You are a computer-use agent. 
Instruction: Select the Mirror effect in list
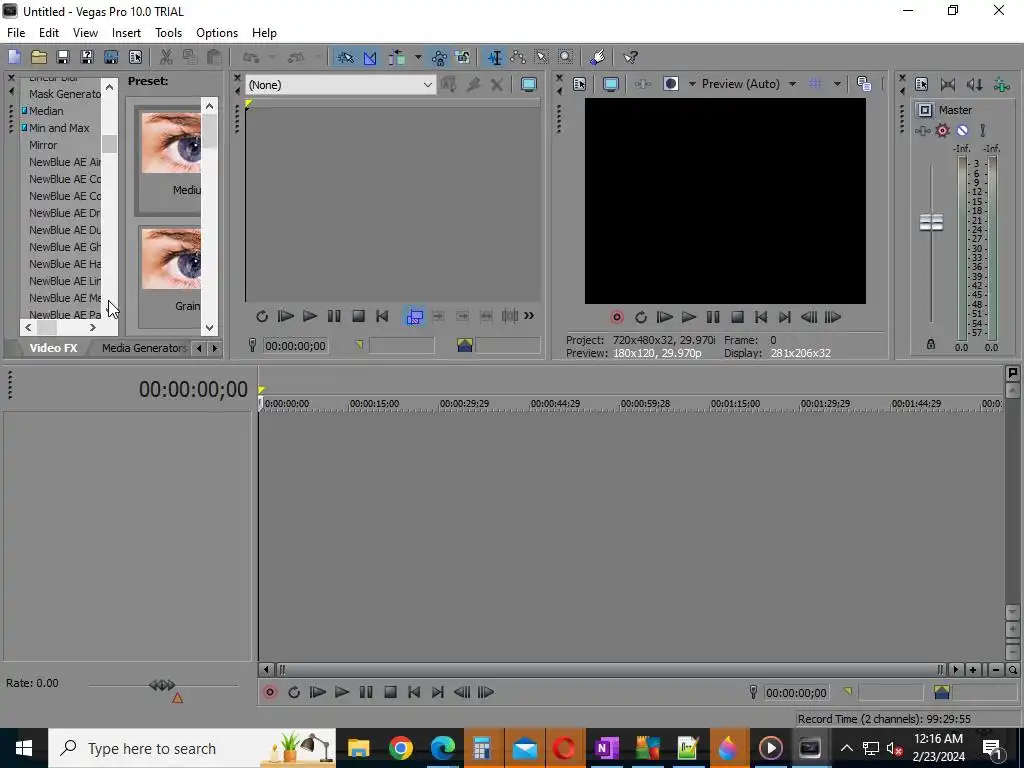click(x=43, y=145)
